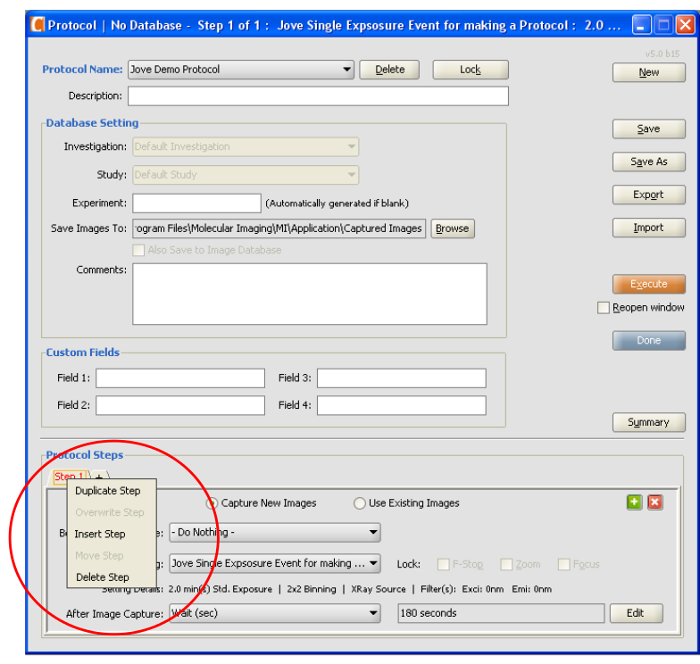Click the Field 2 input box
Screen dimensions: 700x664
pos(180,405)
